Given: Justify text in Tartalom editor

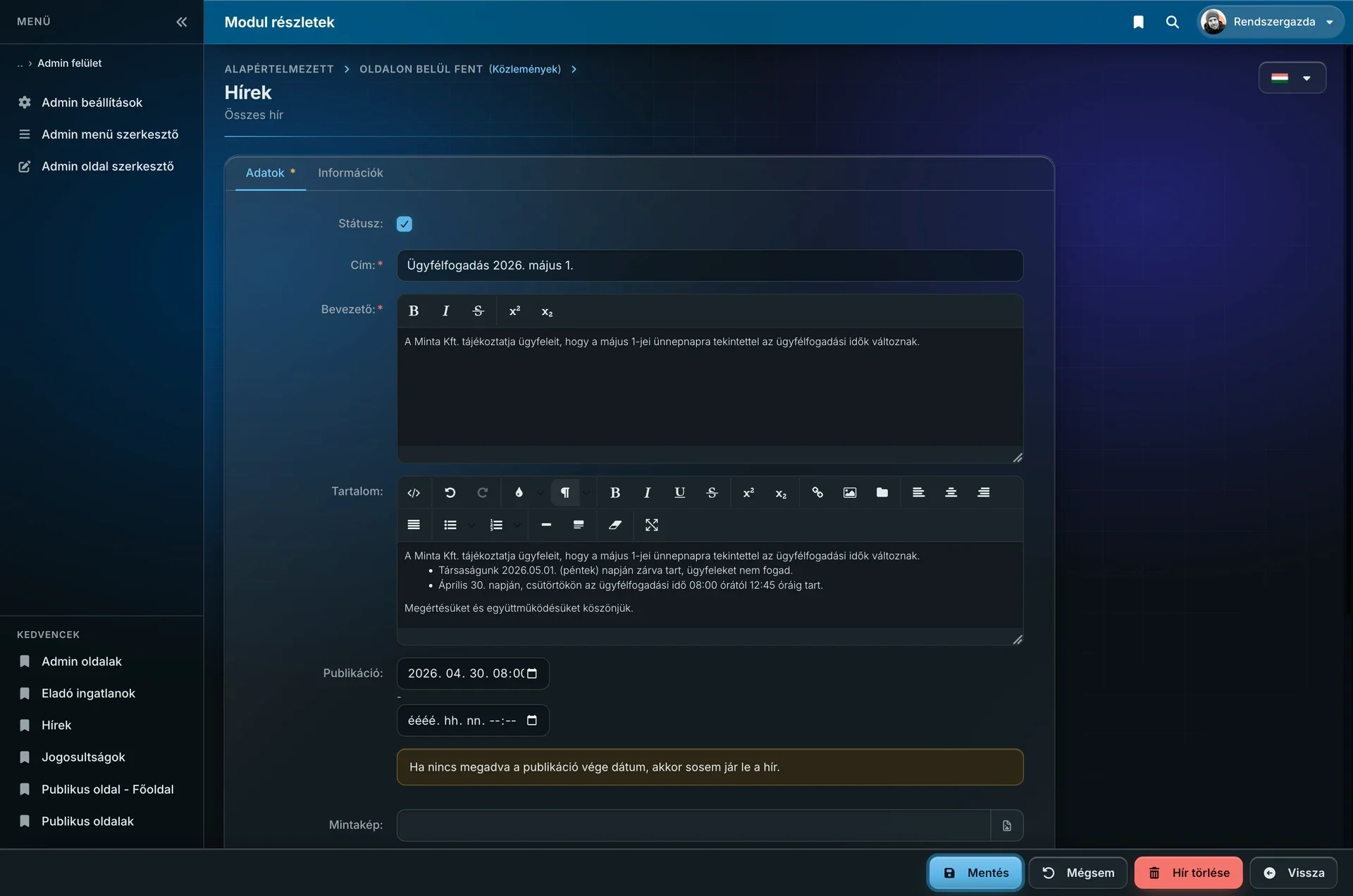Looking at the screenshot, I should (x=414, y=525).
